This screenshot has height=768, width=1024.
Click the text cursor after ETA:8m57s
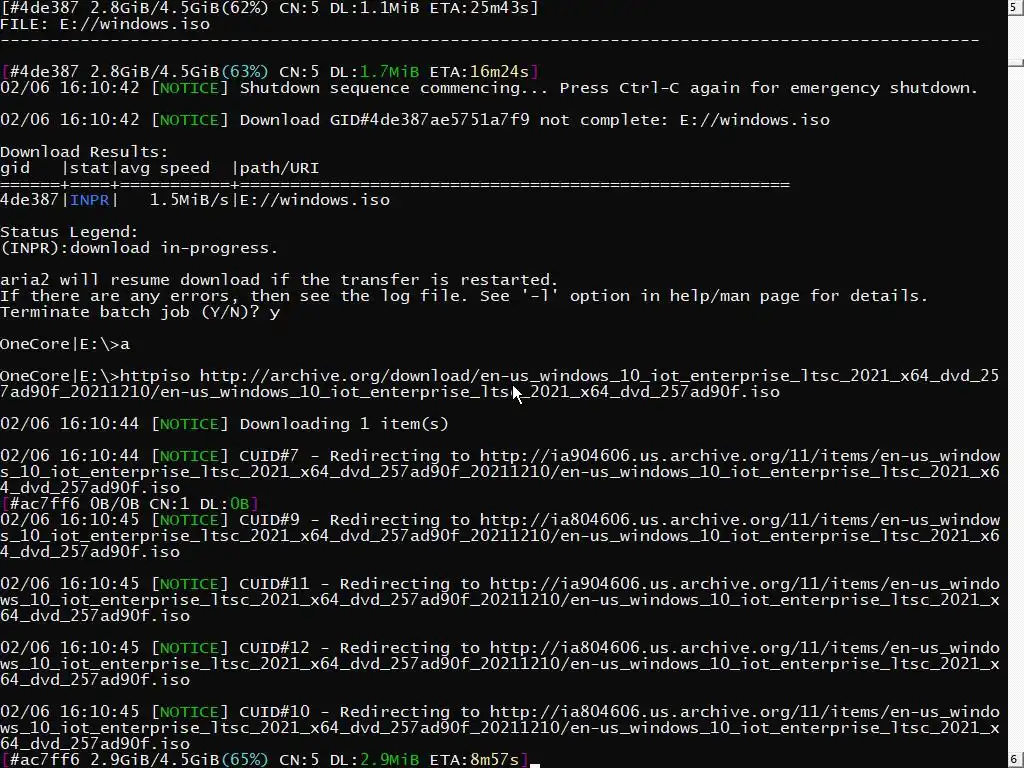535,763
